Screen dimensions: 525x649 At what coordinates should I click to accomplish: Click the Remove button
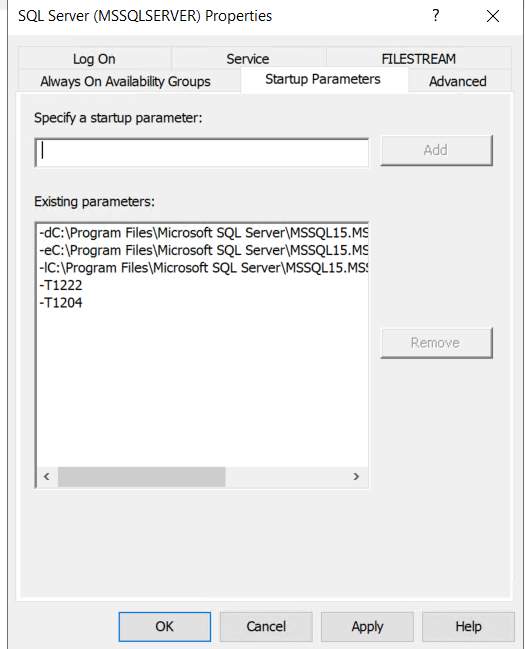(436, 343)
